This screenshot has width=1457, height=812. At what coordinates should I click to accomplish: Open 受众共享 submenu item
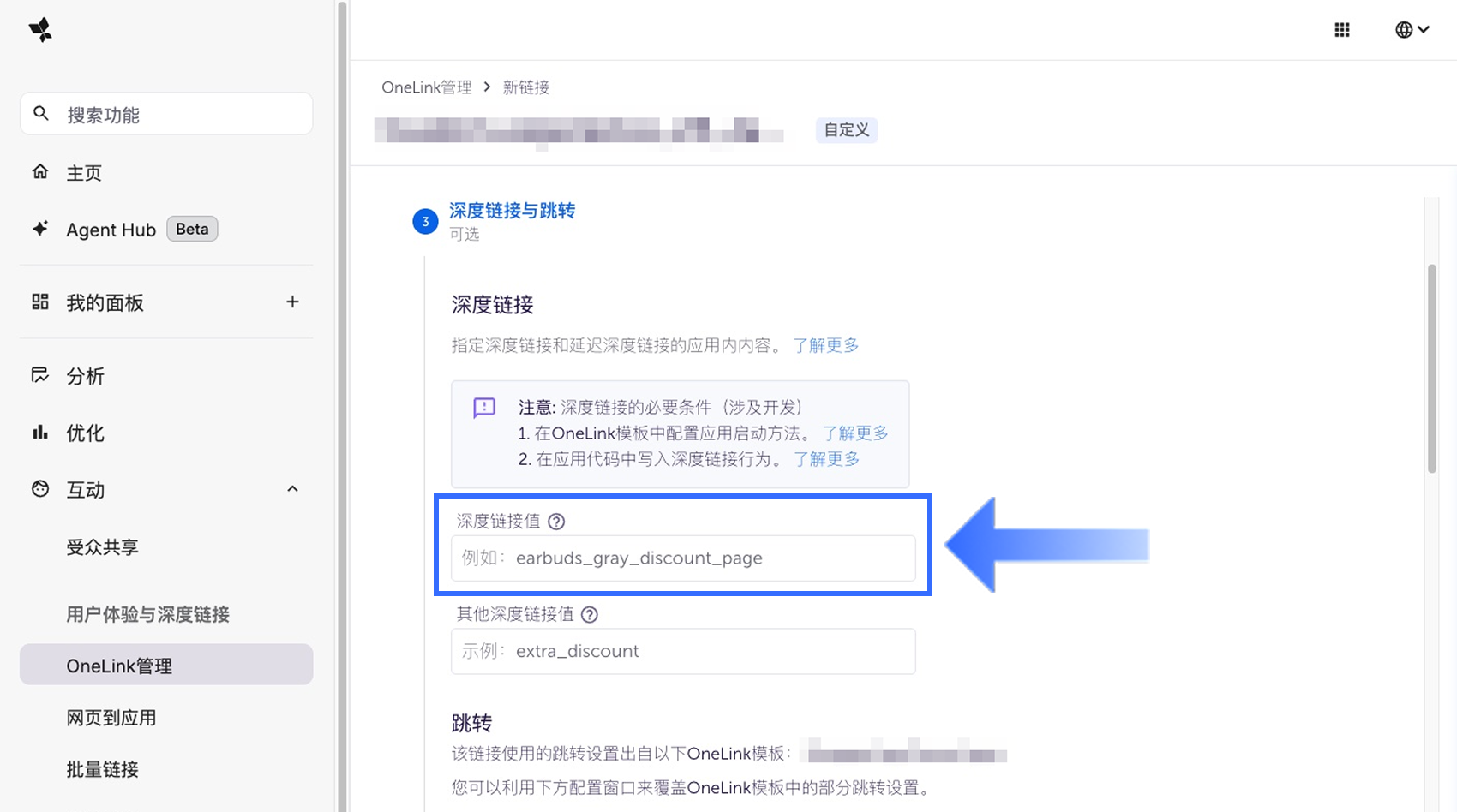[x=102, y=547]
